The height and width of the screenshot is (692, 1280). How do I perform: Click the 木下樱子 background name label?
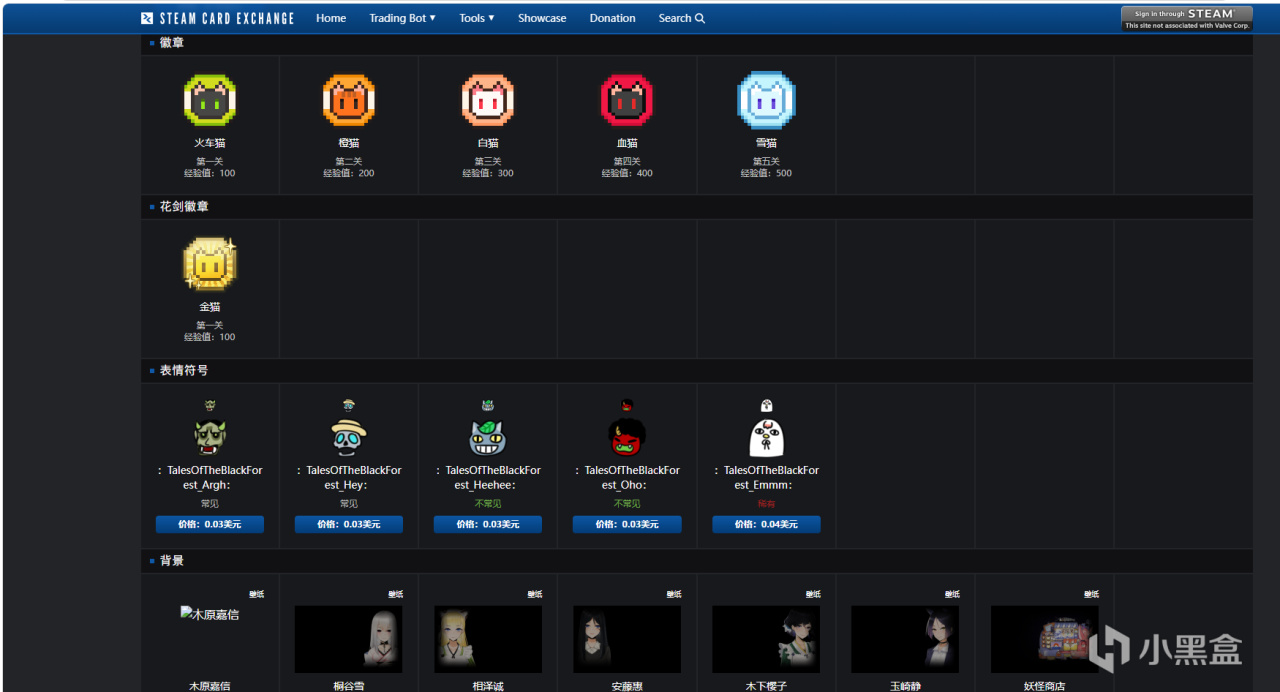(766, 686)
